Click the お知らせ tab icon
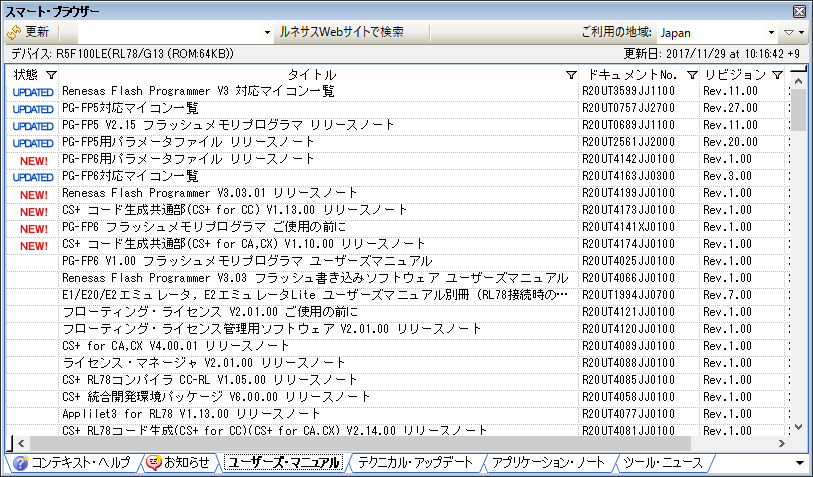Image resolution: width=813 pixels, height=477 pixels. (x=154, y=463)
